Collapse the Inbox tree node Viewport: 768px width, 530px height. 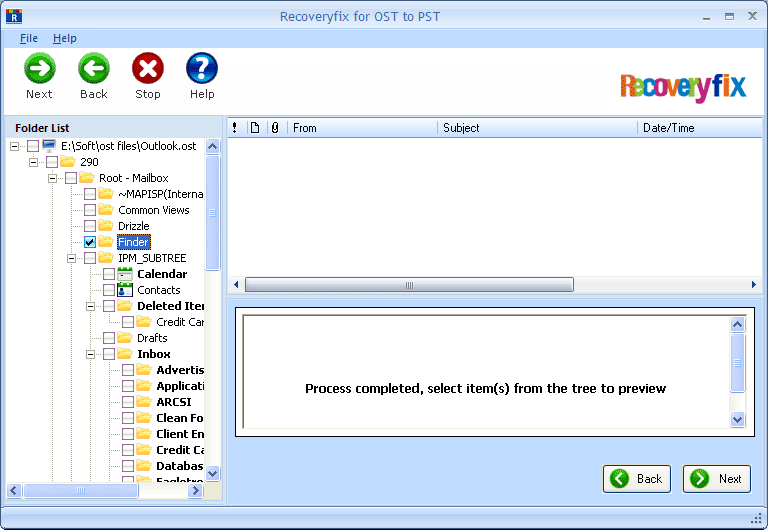point(91,354)
